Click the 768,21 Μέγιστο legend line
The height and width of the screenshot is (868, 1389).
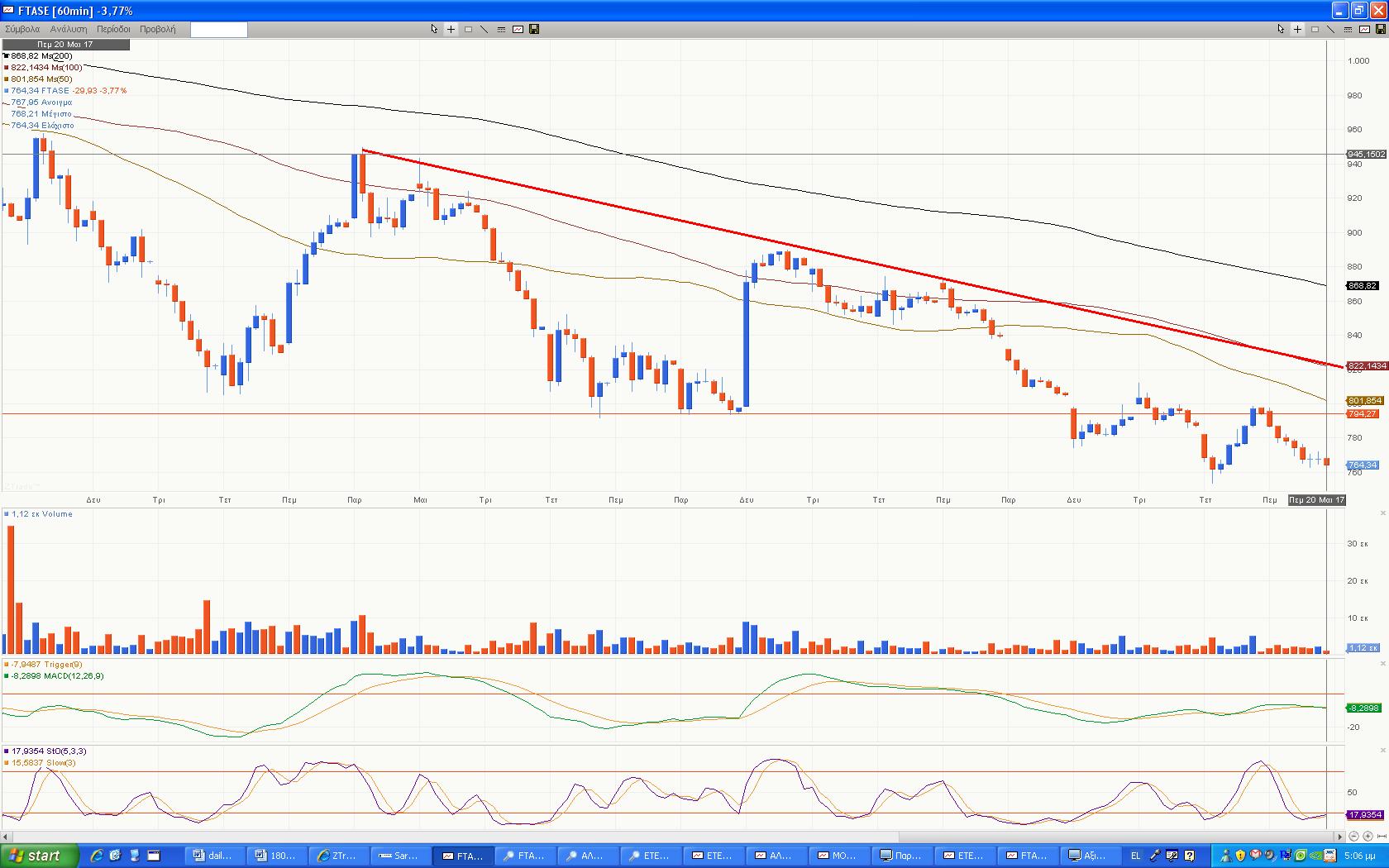click(x=41, y=114)
